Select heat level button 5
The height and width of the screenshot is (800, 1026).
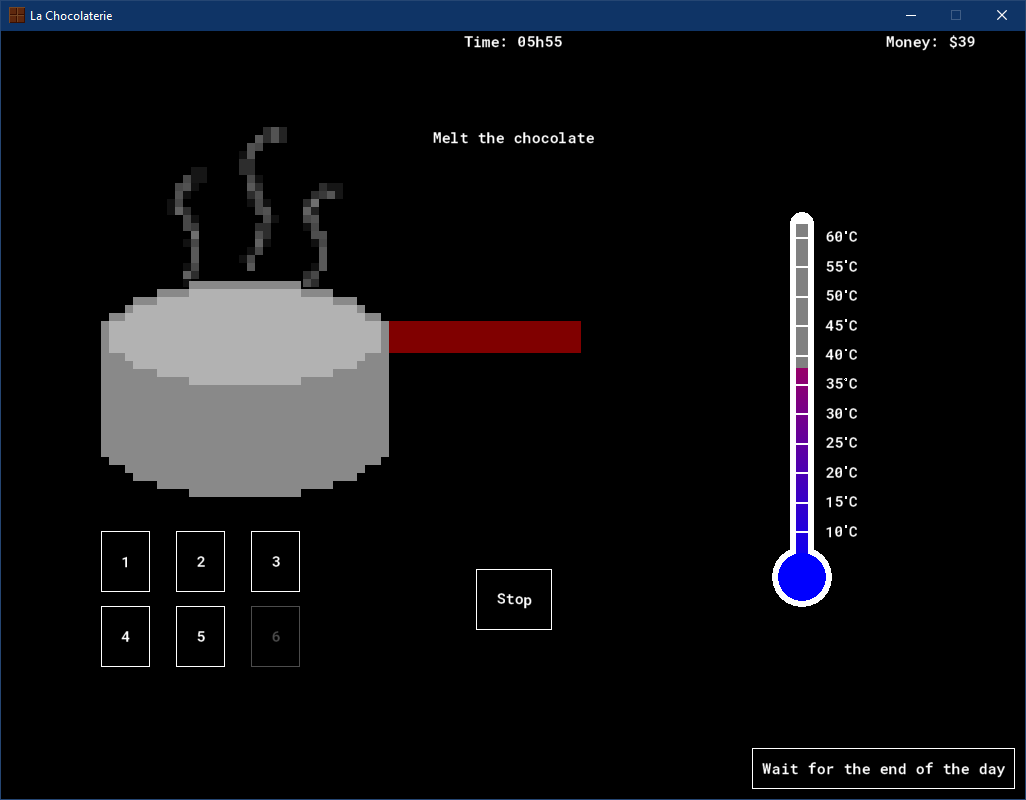tap(200, 636)
